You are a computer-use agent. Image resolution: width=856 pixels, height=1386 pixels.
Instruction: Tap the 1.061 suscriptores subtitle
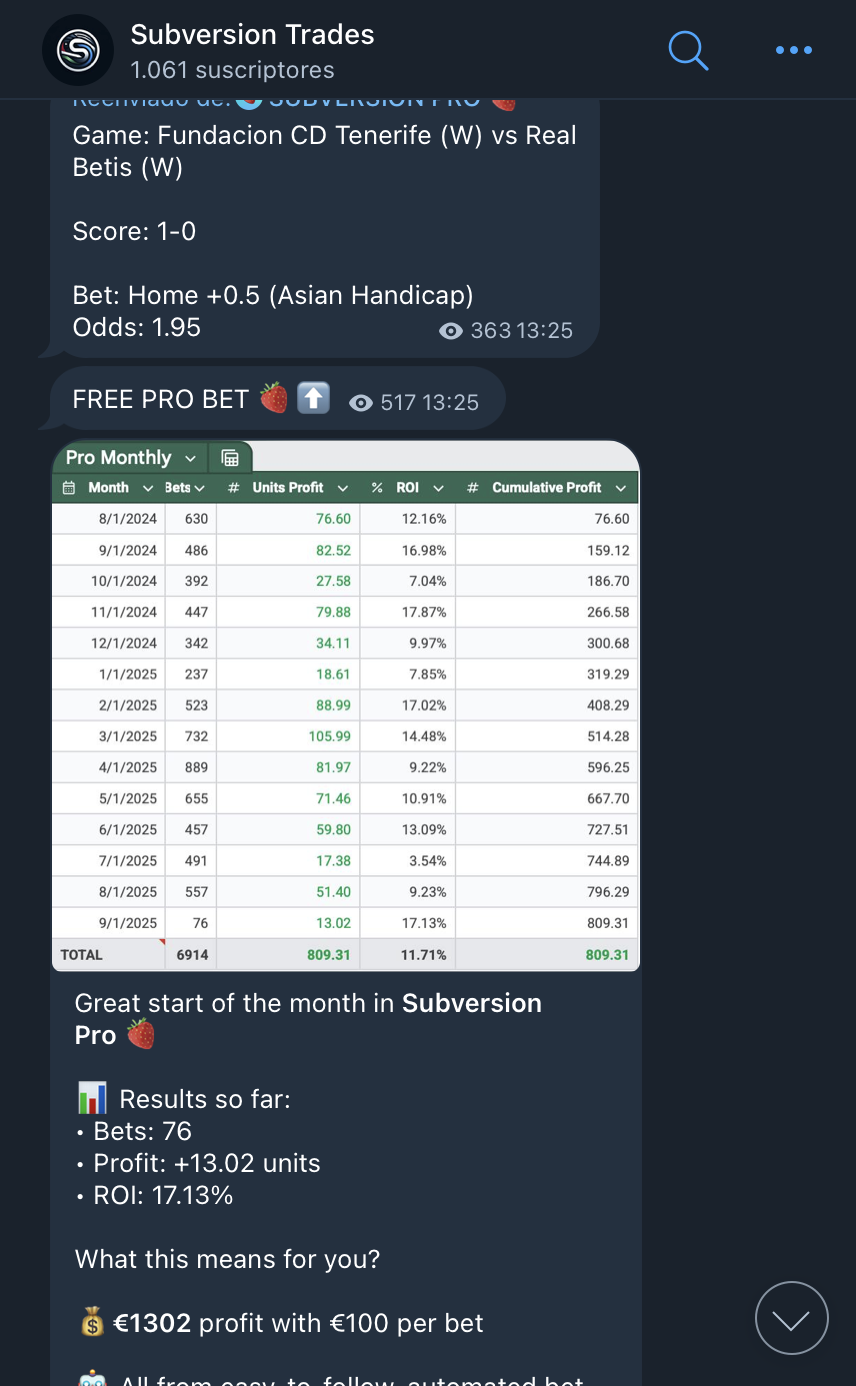click(x=232, y=70)
